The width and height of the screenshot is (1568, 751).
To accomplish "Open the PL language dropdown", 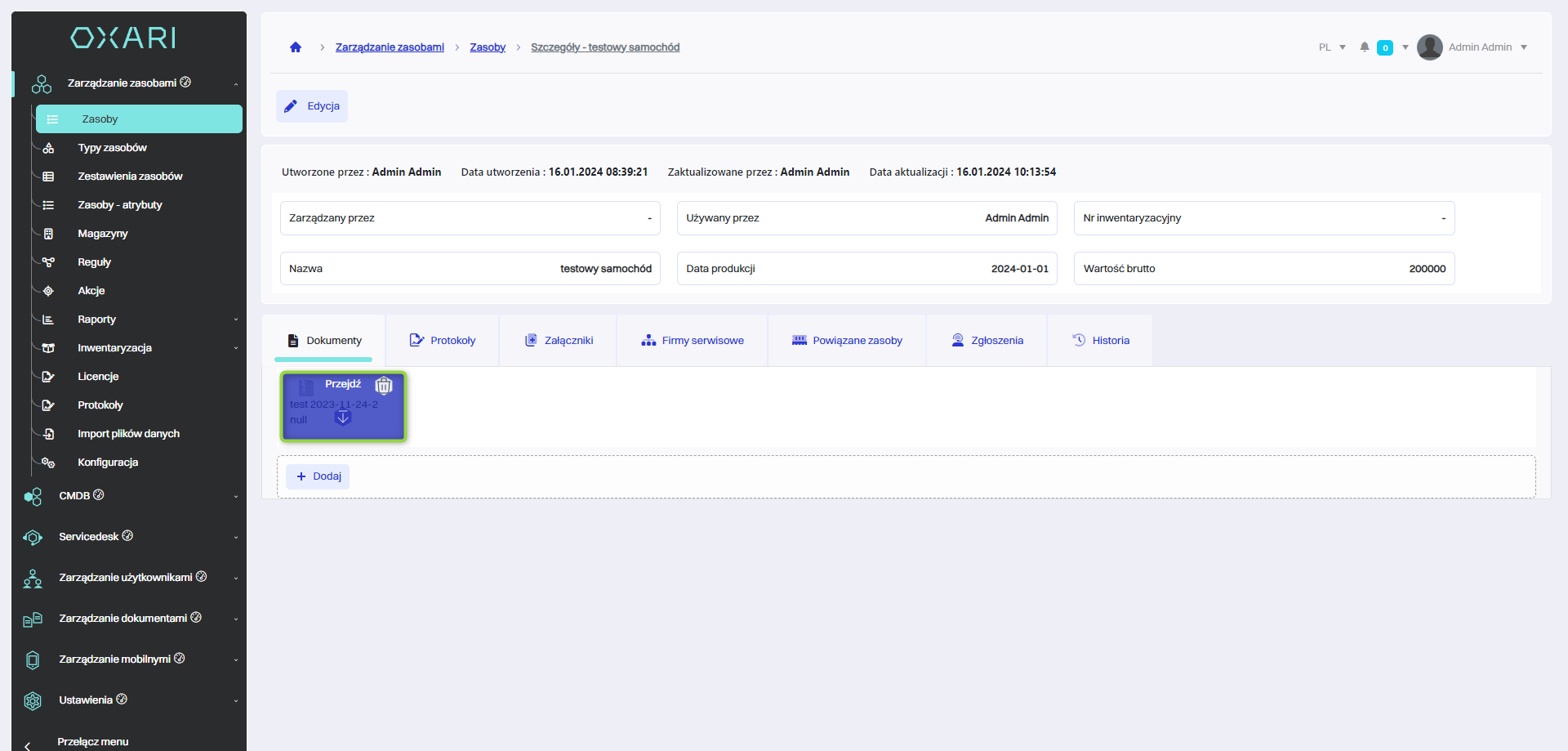I will tap(1332, 47).
